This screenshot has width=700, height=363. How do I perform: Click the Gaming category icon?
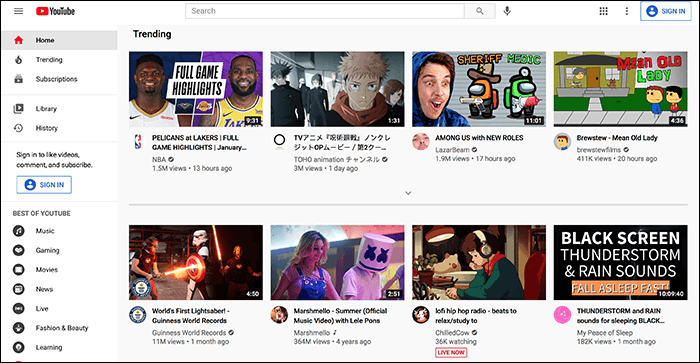18,250
